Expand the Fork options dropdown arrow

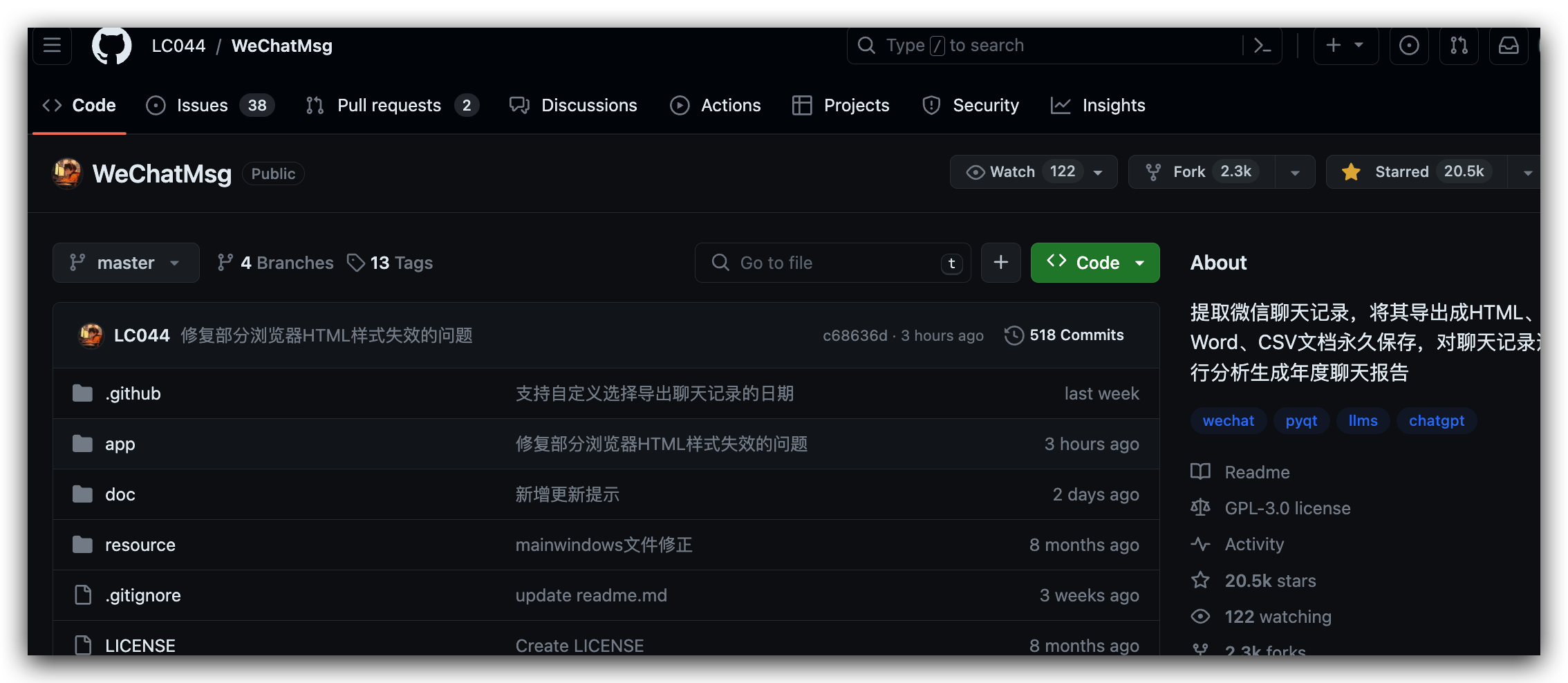click(x=1295, y=172)
